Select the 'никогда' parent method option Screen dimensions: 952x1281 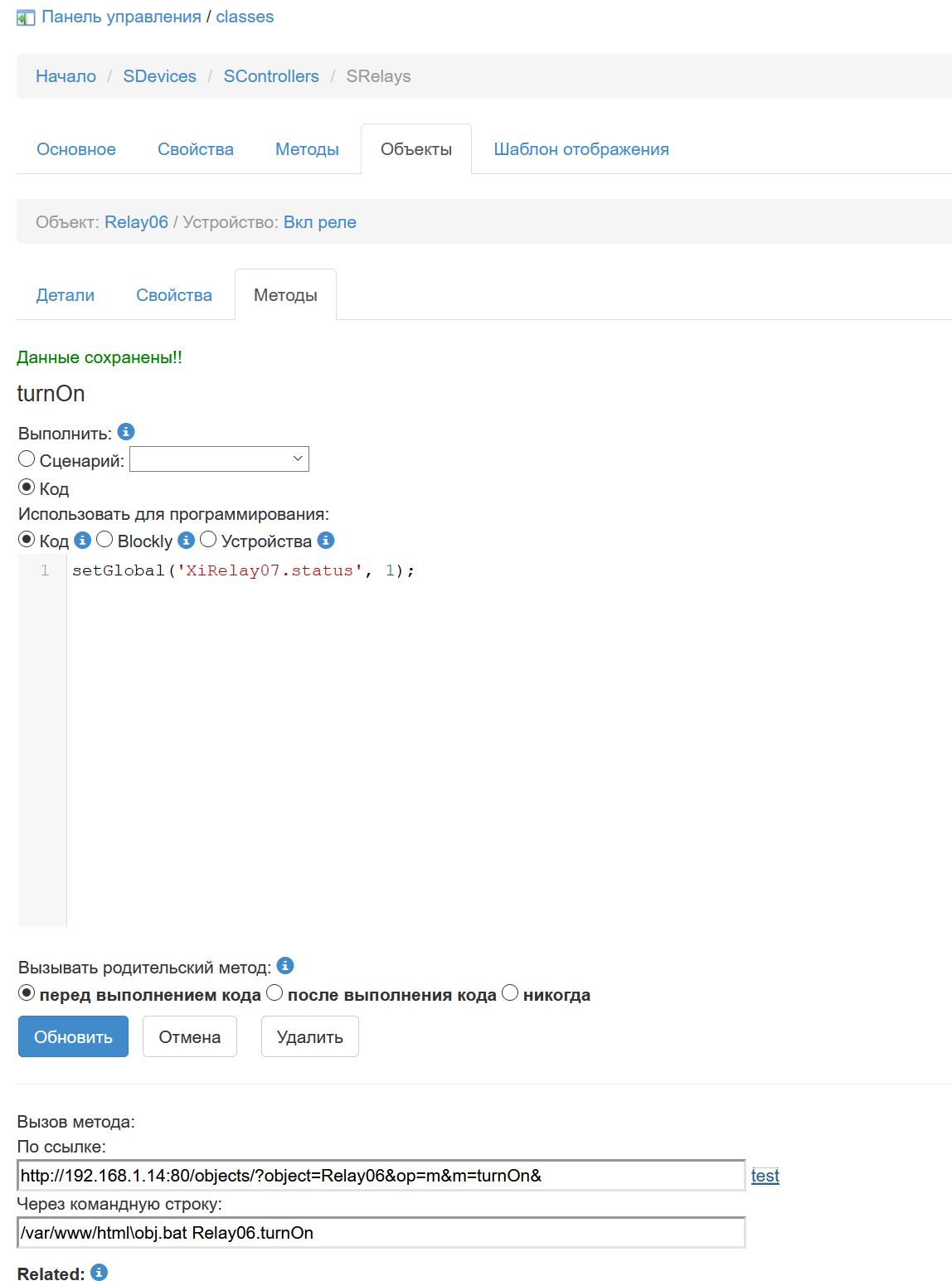(x=510, y=992)
